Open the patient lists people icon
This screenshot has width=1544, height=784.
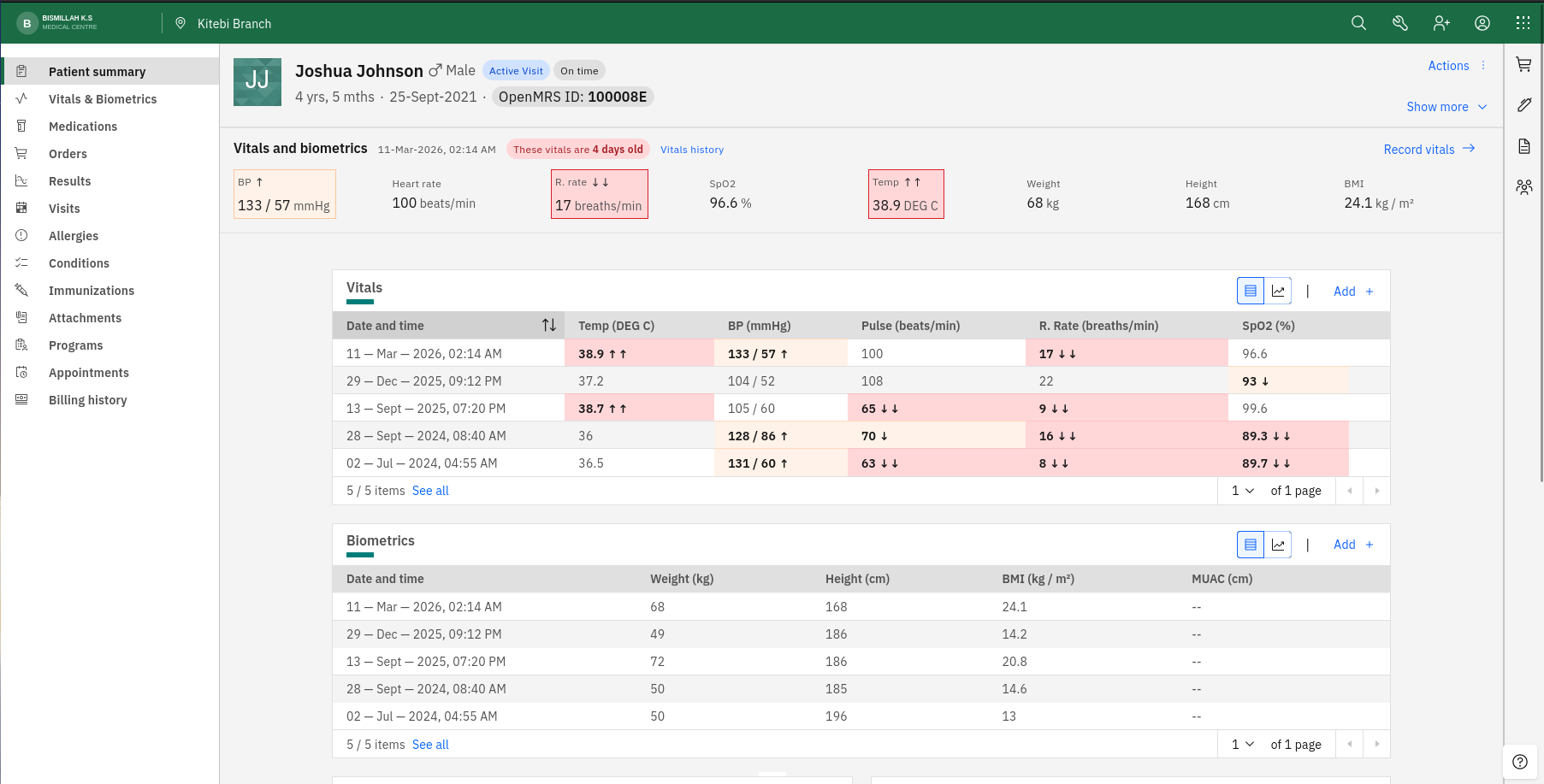pyautogui.click(x=1523, y=187)
